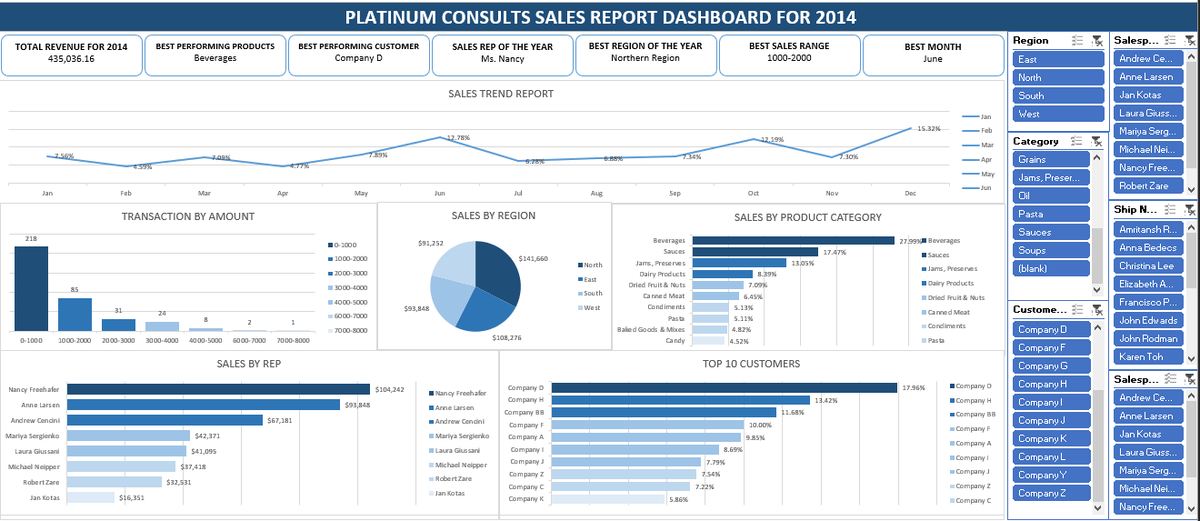Clear the filter on the Ship Name slicer
Viewport: 1200px width, 521px height.
click(1190, 209)
